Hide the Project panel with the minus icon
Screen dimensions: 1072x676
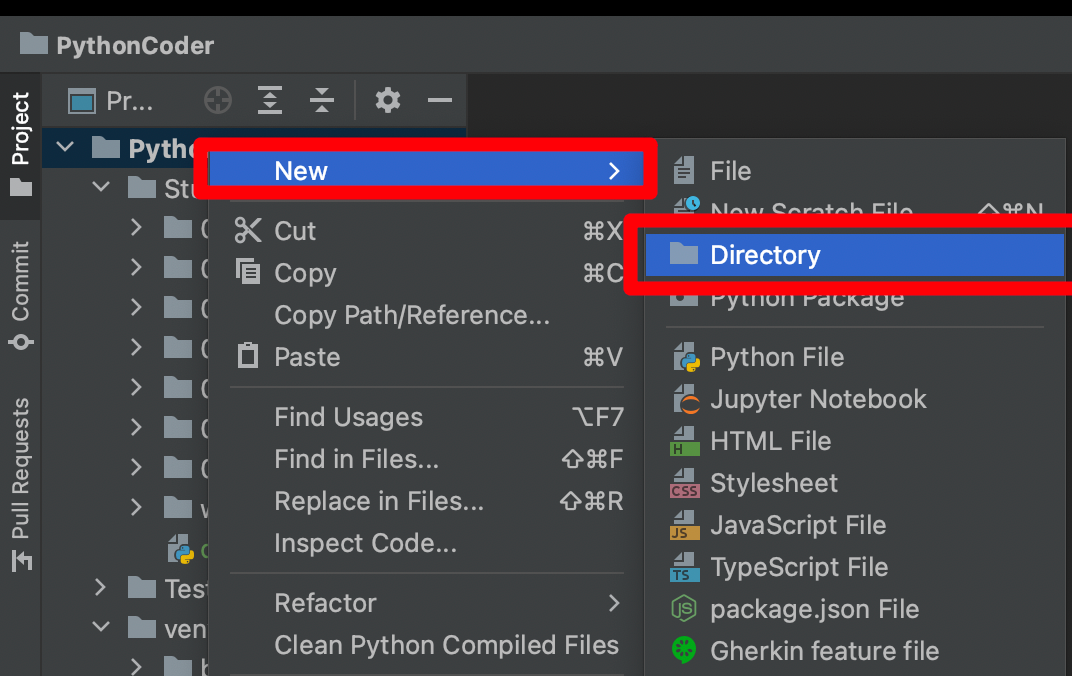(440, 100)
